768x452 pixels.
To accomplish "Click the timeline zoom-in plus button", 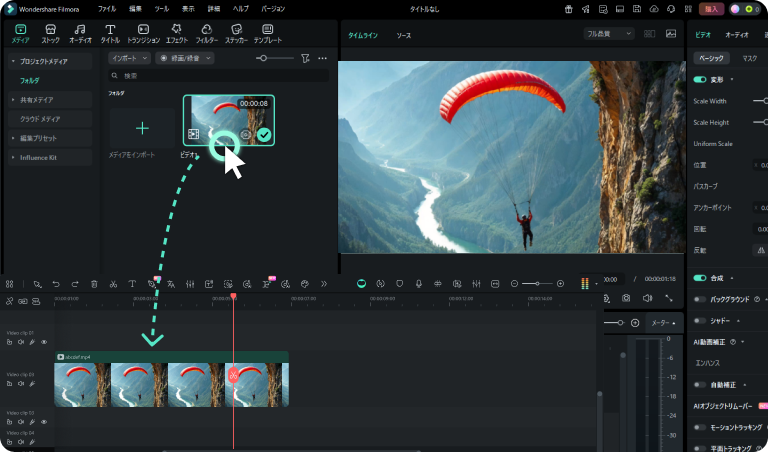I will click(x=560, y=284).
